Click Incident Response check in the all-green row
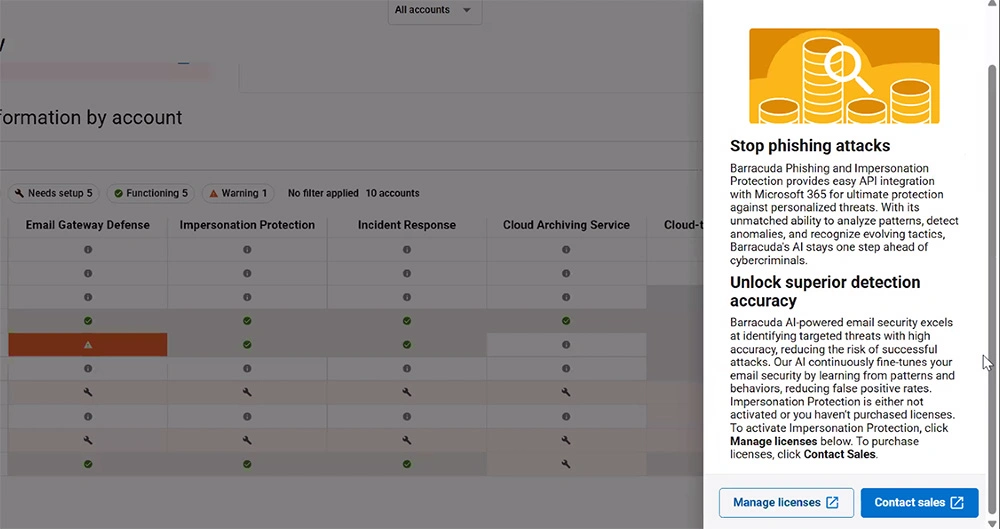This screenshot has width=1000, height=529. 406,321
